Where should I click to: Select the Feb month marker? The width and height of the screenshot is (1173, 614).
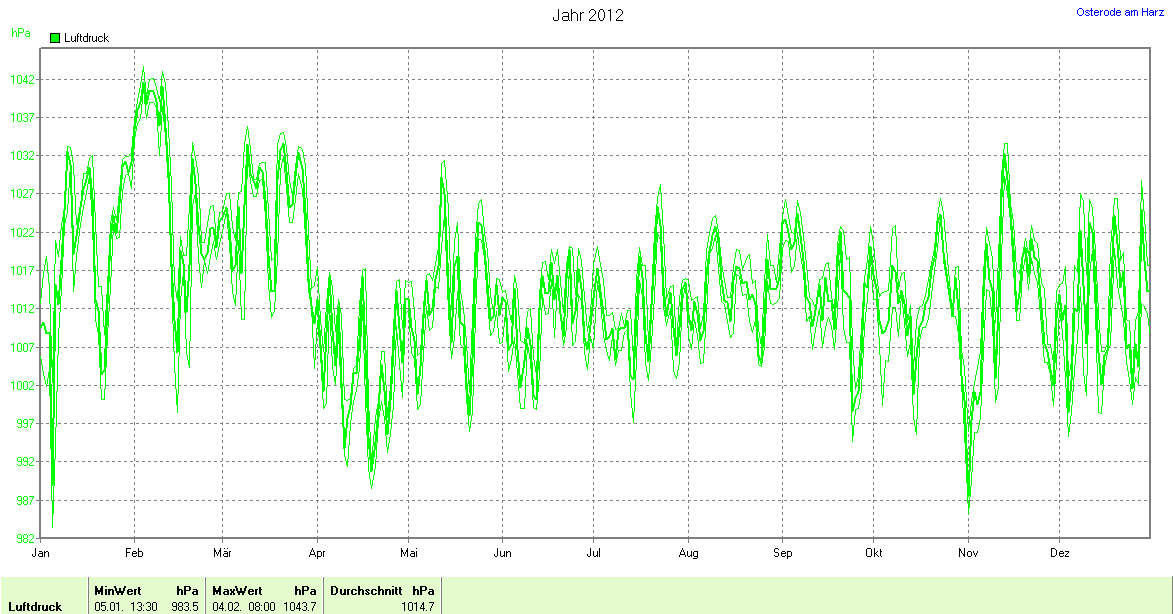(x=134, y=552)
